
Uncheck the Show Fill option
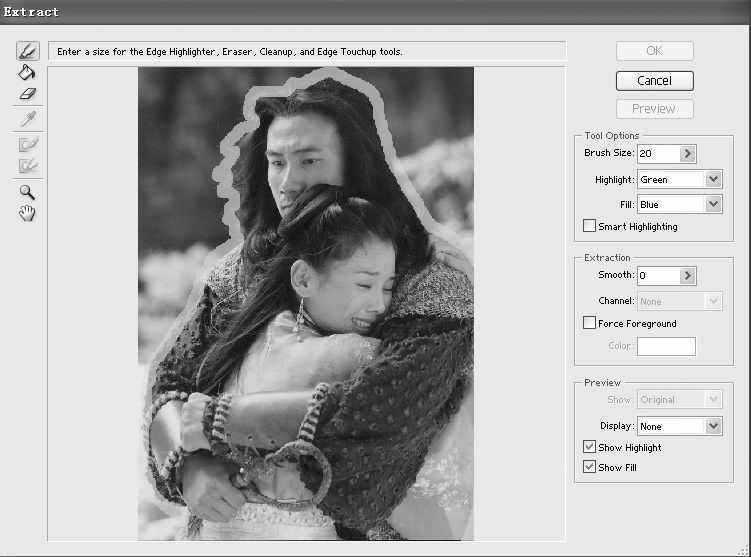pos(590,468)
